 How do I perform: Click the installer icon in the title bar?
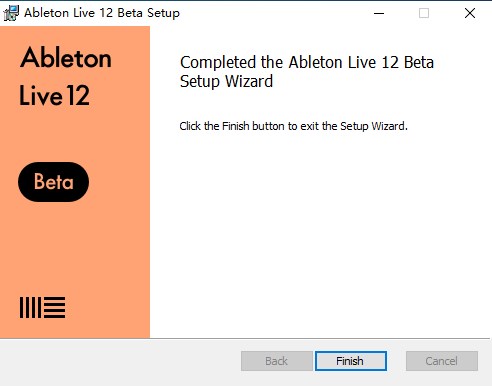(11, 13)
